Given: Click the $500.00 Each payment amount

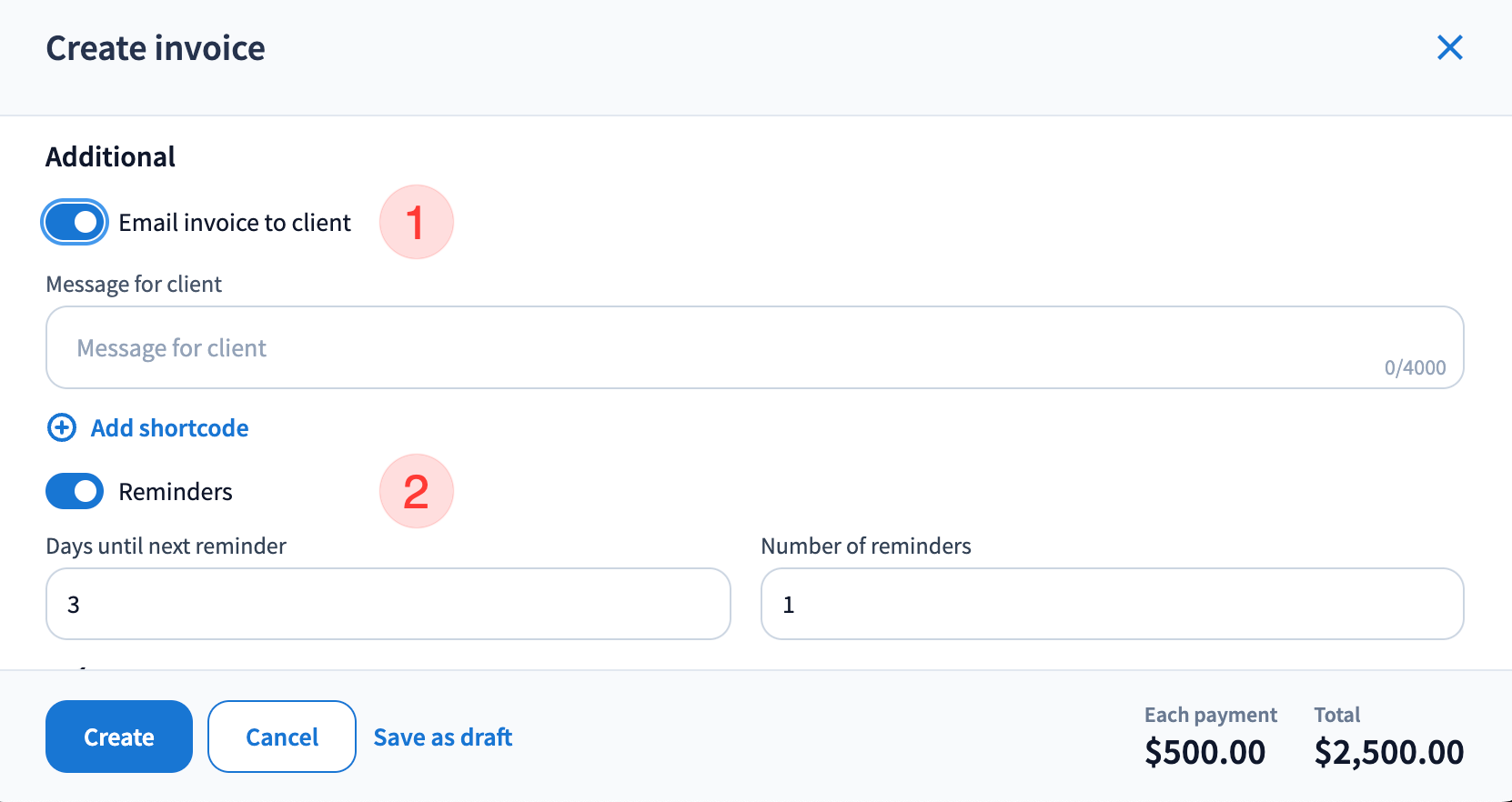Looking at the screenshot, I should click(1205, 752).
